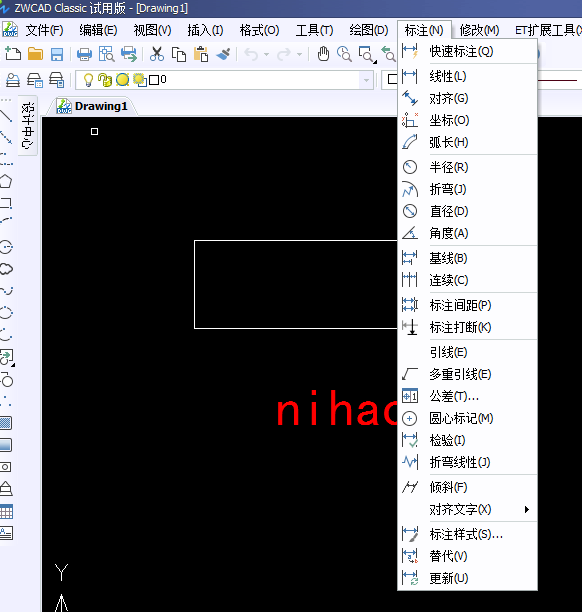Image resolution: width=582 pixels, height=612 pixels.
Task: Choose 角度(A) dimension
Action: coord(467,233)
